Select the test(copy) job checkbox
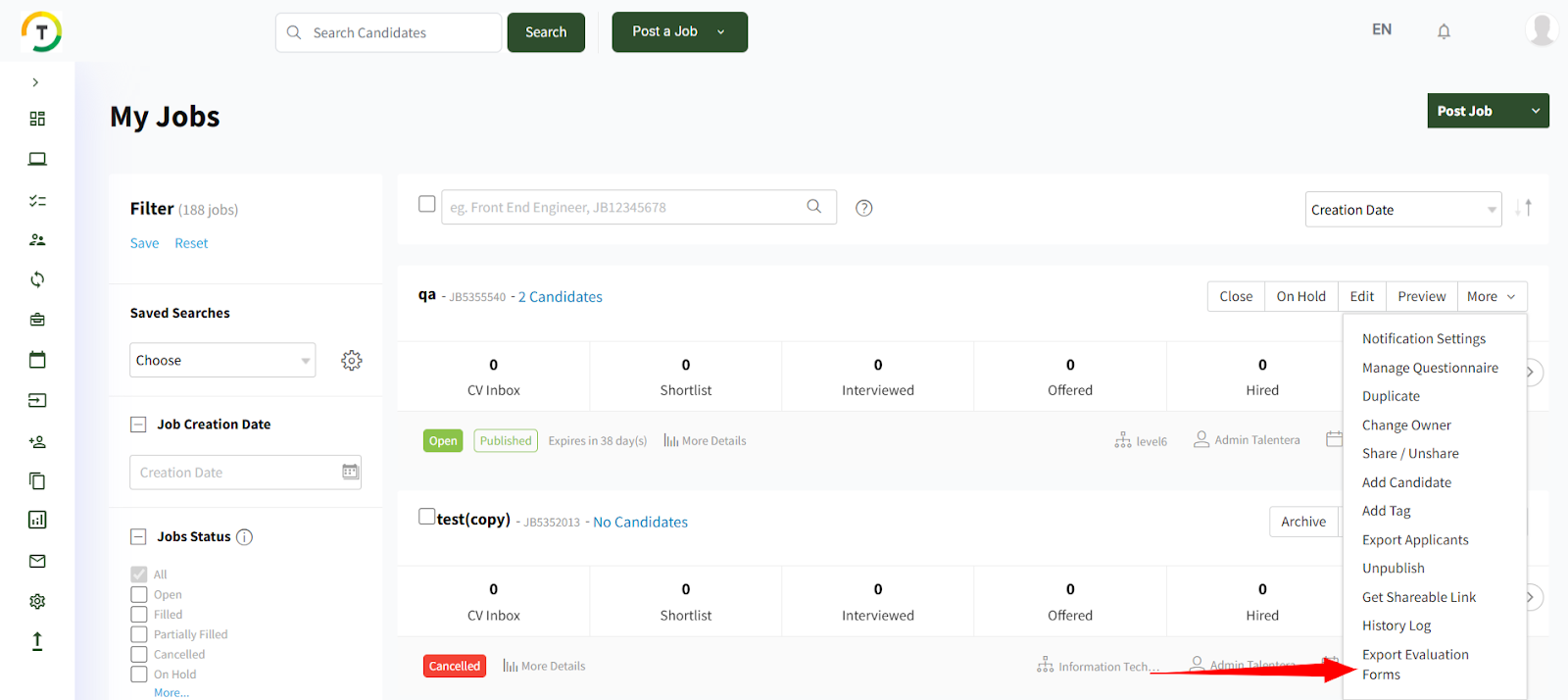This screenshot has height=700, width=1568. pyautogui.click(x=426, y=517)
